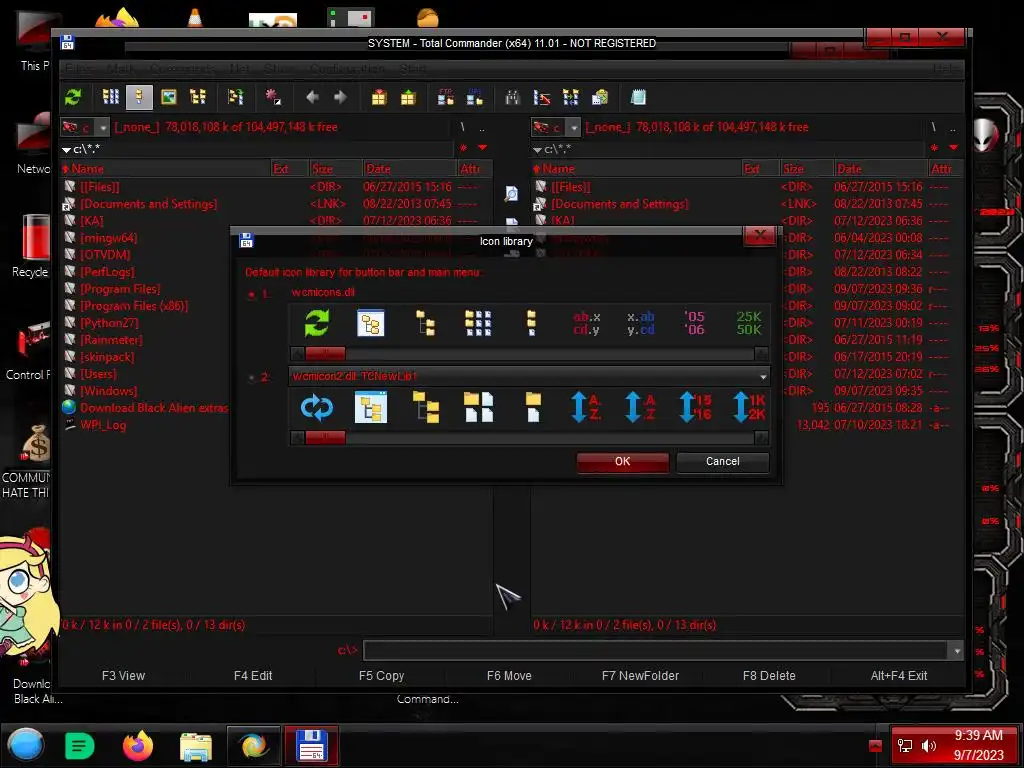This screenshot has width=1024, height=768.
Task: Choose radio option 2 icon library
Action: tap(251, 377)
